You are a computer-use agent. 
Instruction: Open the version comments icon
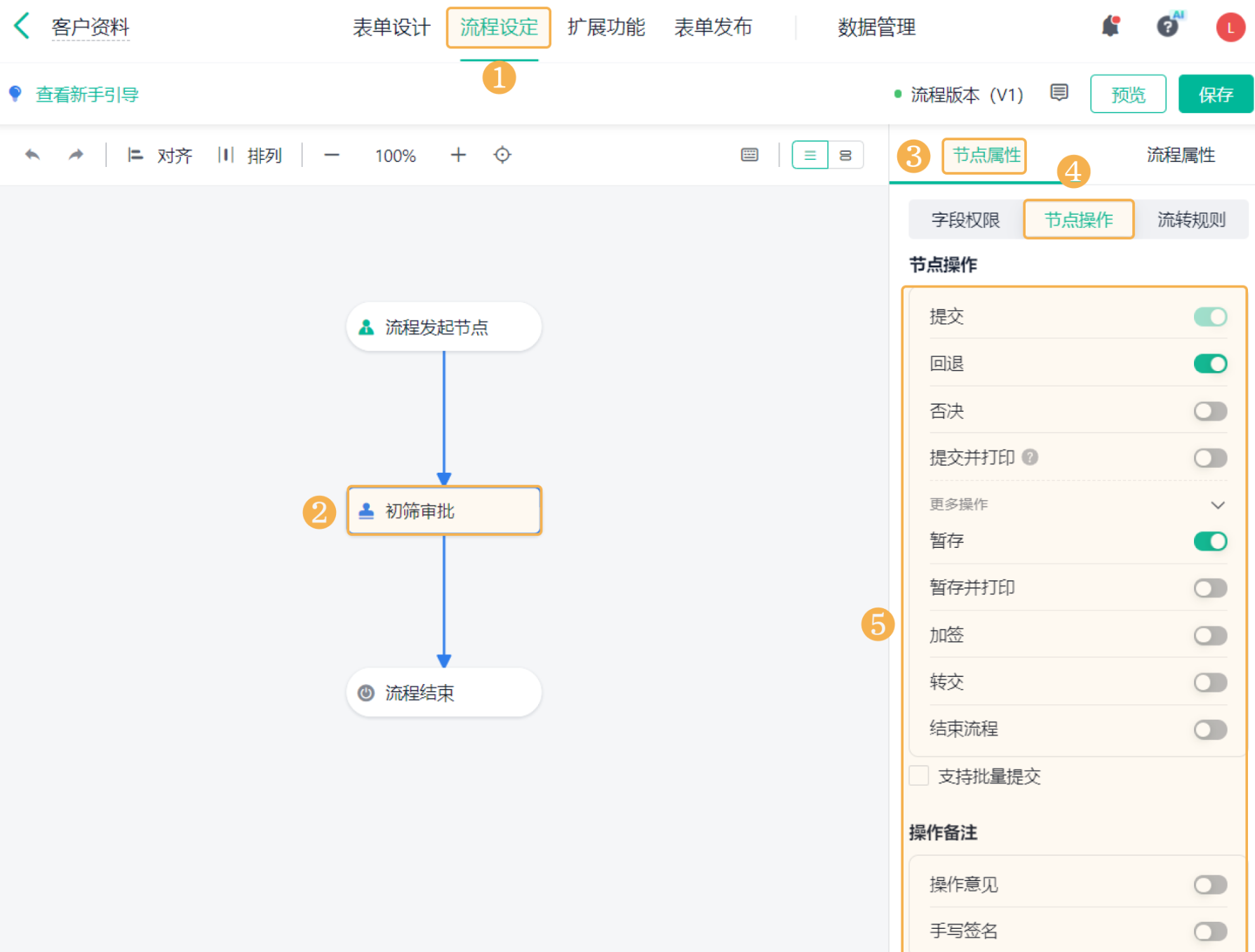click(x=1059, y=93)
